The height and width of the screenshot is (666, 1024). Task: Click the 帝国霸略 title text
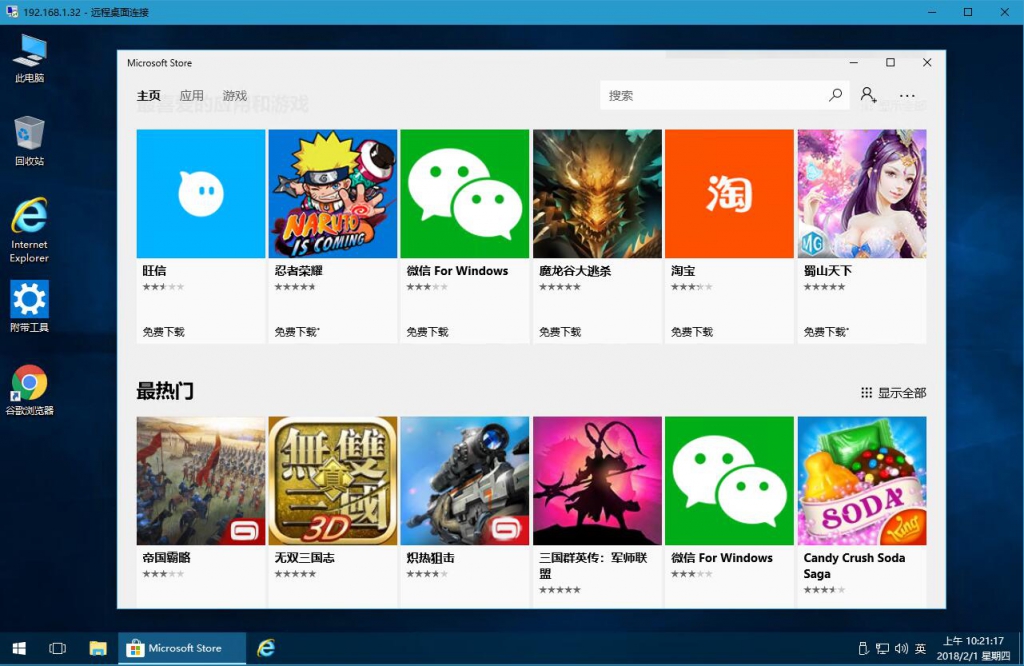167,558
